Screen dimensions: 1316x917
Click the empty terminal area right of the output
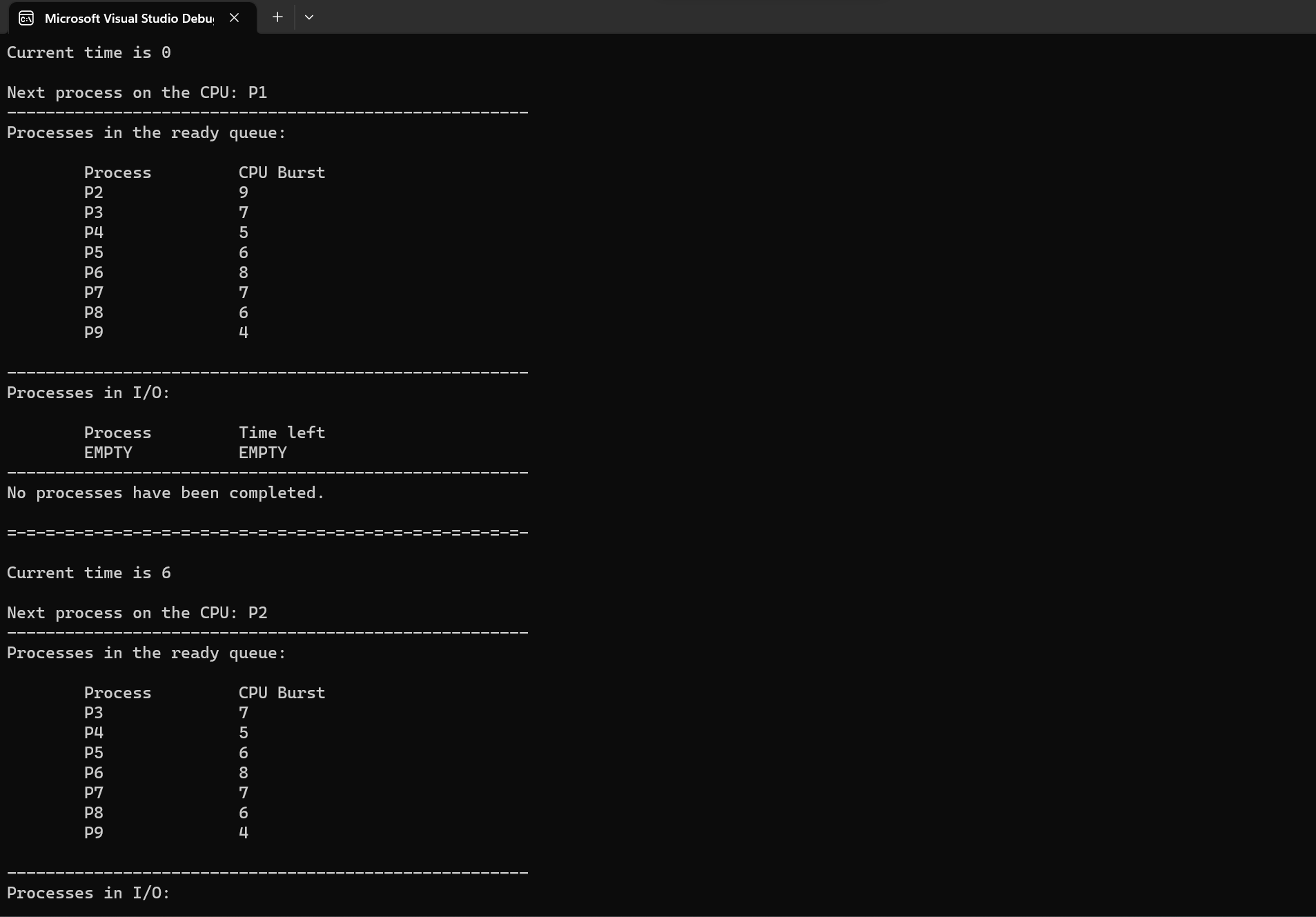897,414
